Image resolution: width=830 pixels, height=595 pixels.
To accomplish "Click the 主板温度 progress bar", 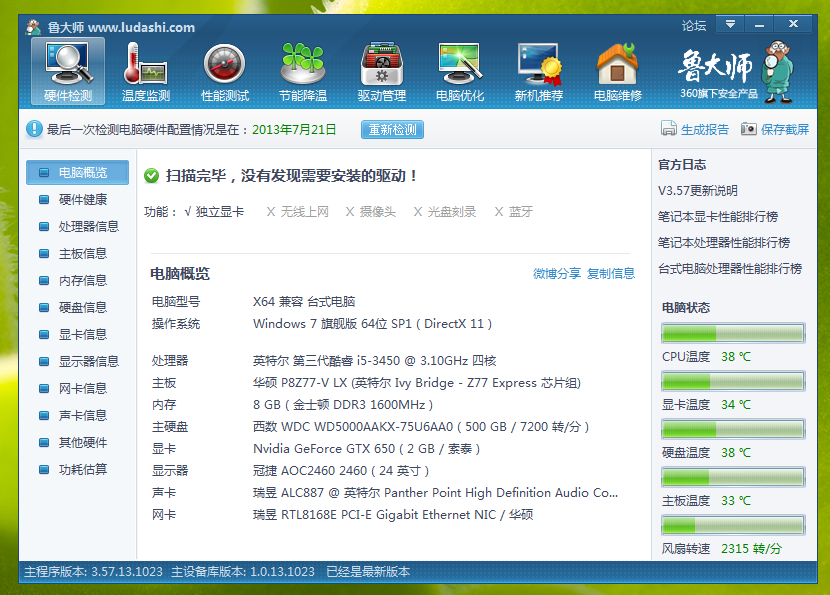I will coord(733,477).
